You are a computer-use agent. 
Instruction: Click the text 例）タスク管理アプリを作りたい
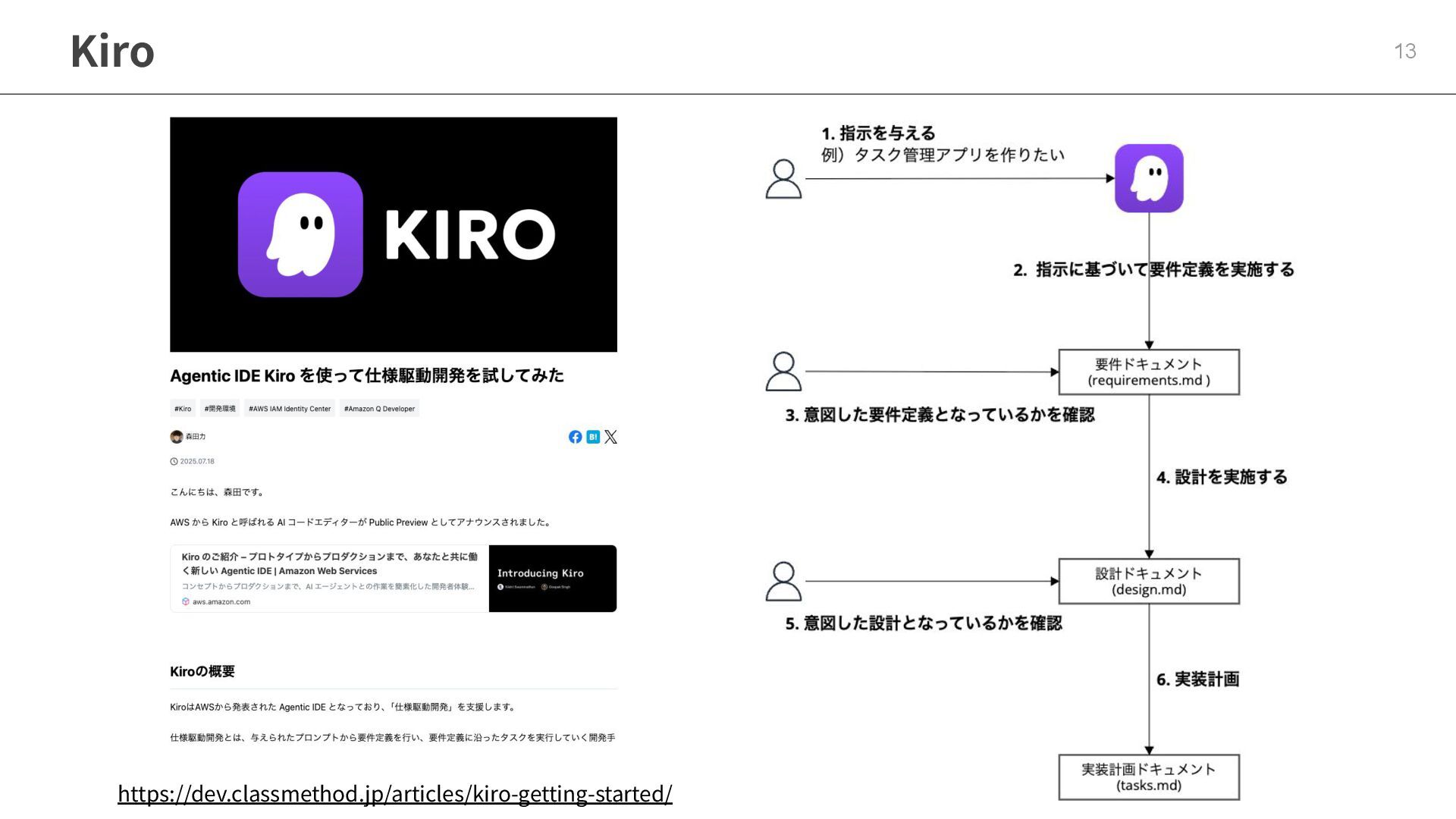pos(943,155)
